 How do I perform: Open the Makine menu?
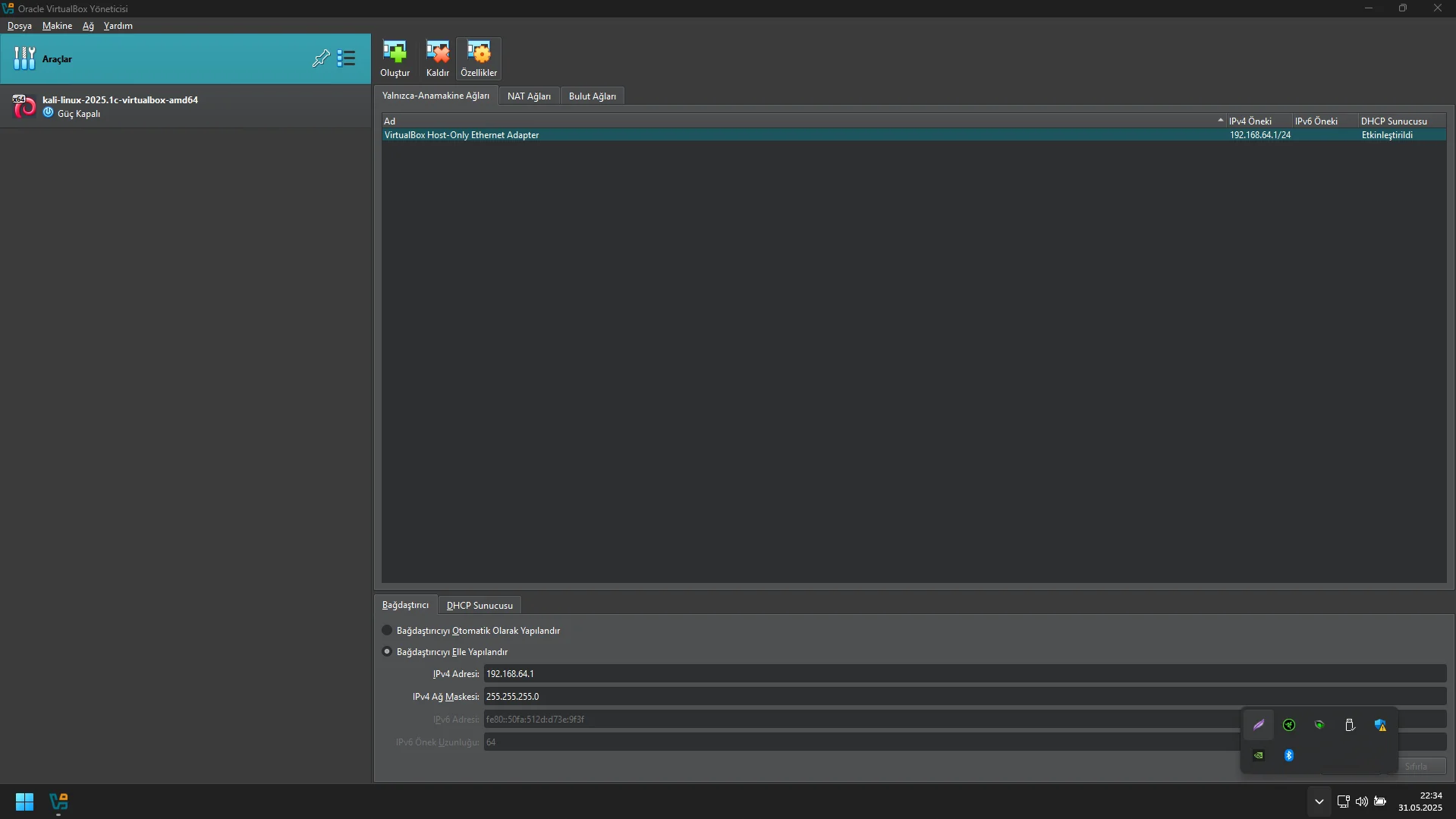57,26
